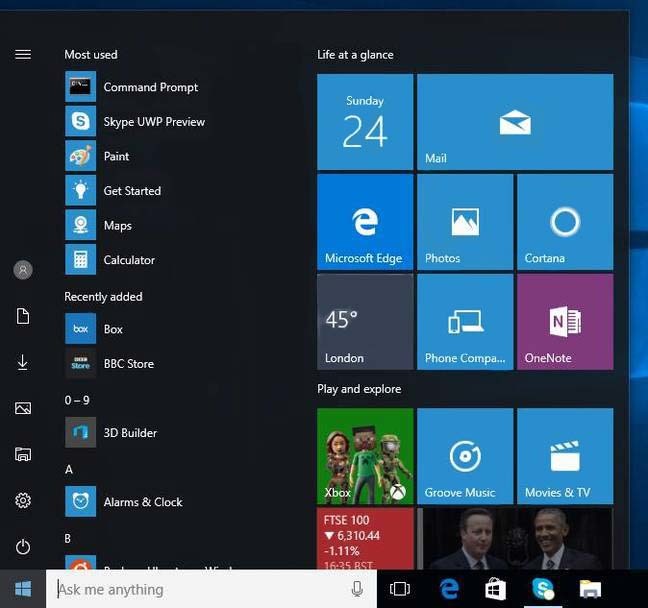The height and width of the screenshot is (608, 648).
Task: Click the '3D Builder' text label
Action: (130, 433)
